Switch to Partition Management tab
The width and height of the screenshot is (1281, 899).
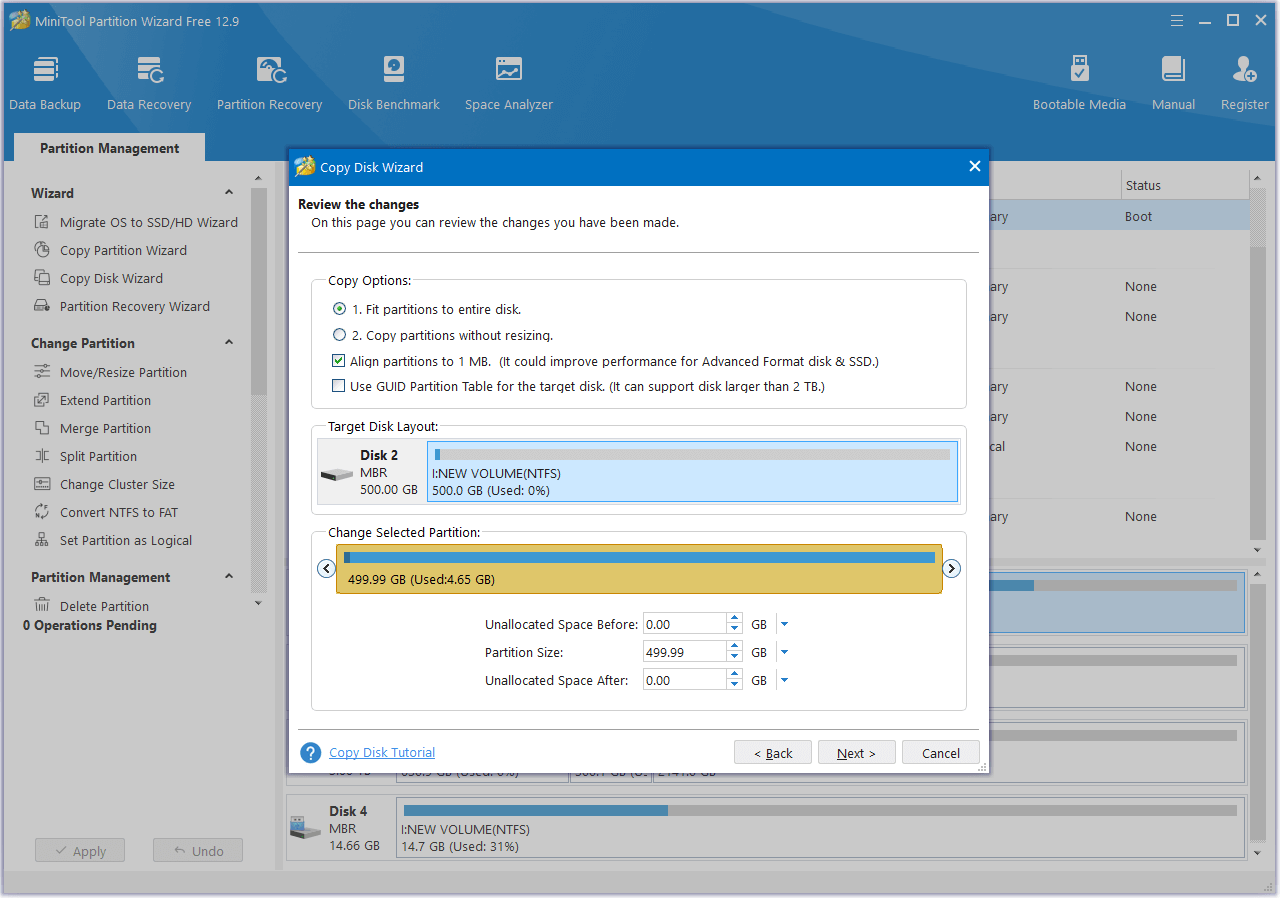pyautogui.click(x=110, y=148)
